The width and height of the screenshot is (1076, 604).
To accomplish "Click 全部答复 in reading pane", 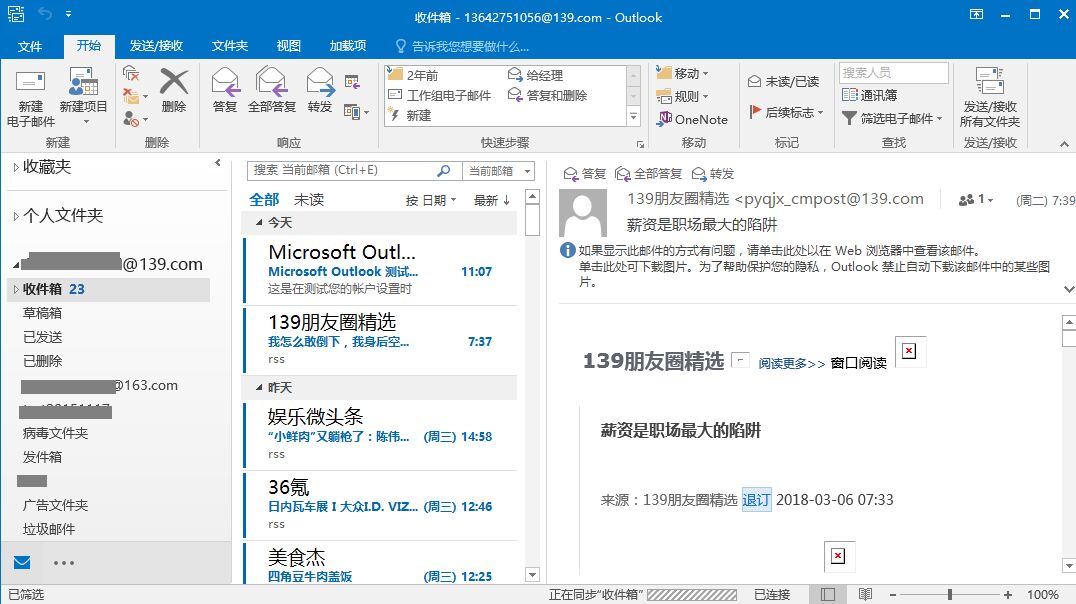I will (x=648, y=174).
